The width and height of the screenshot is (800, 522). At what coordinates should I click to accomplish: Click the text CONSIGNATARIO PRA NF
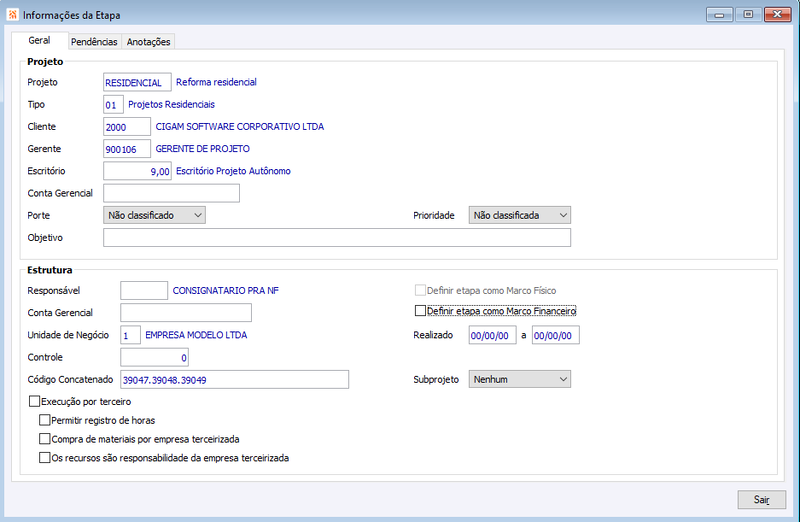click(x=226, y=290)
